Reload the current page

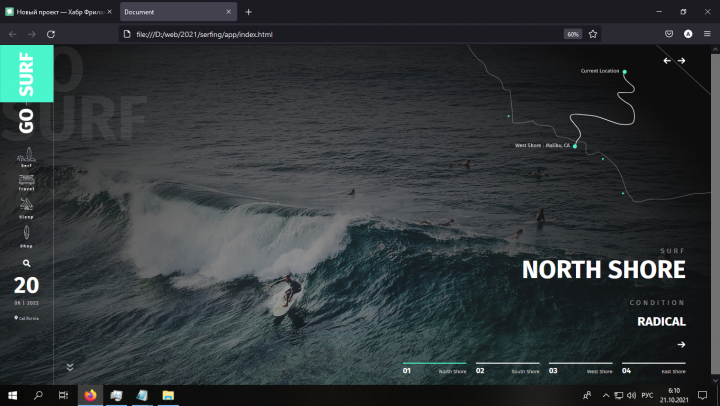51,34
